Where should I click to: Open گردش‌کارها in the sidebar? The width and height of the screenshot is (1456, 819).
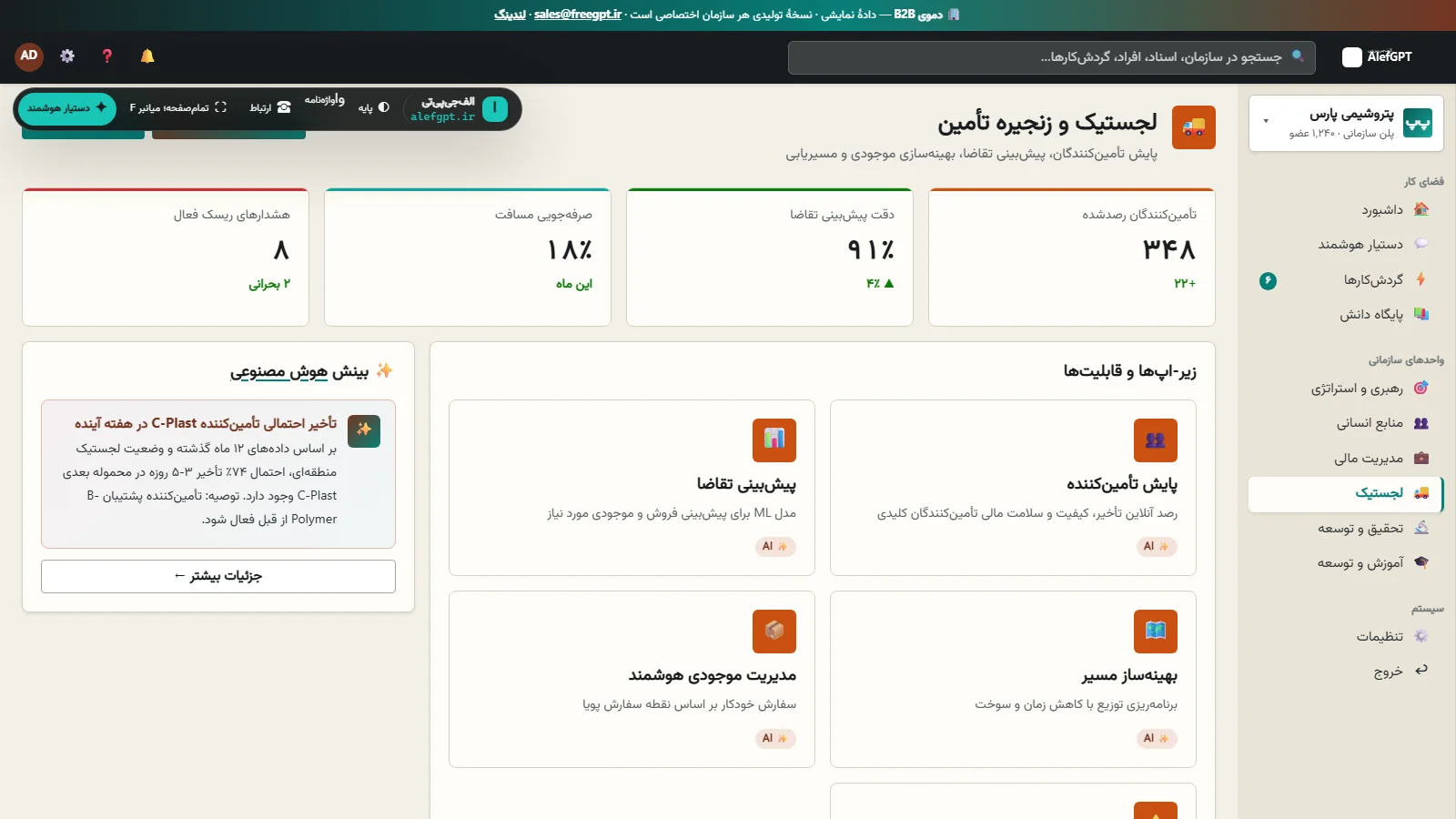1346,280
